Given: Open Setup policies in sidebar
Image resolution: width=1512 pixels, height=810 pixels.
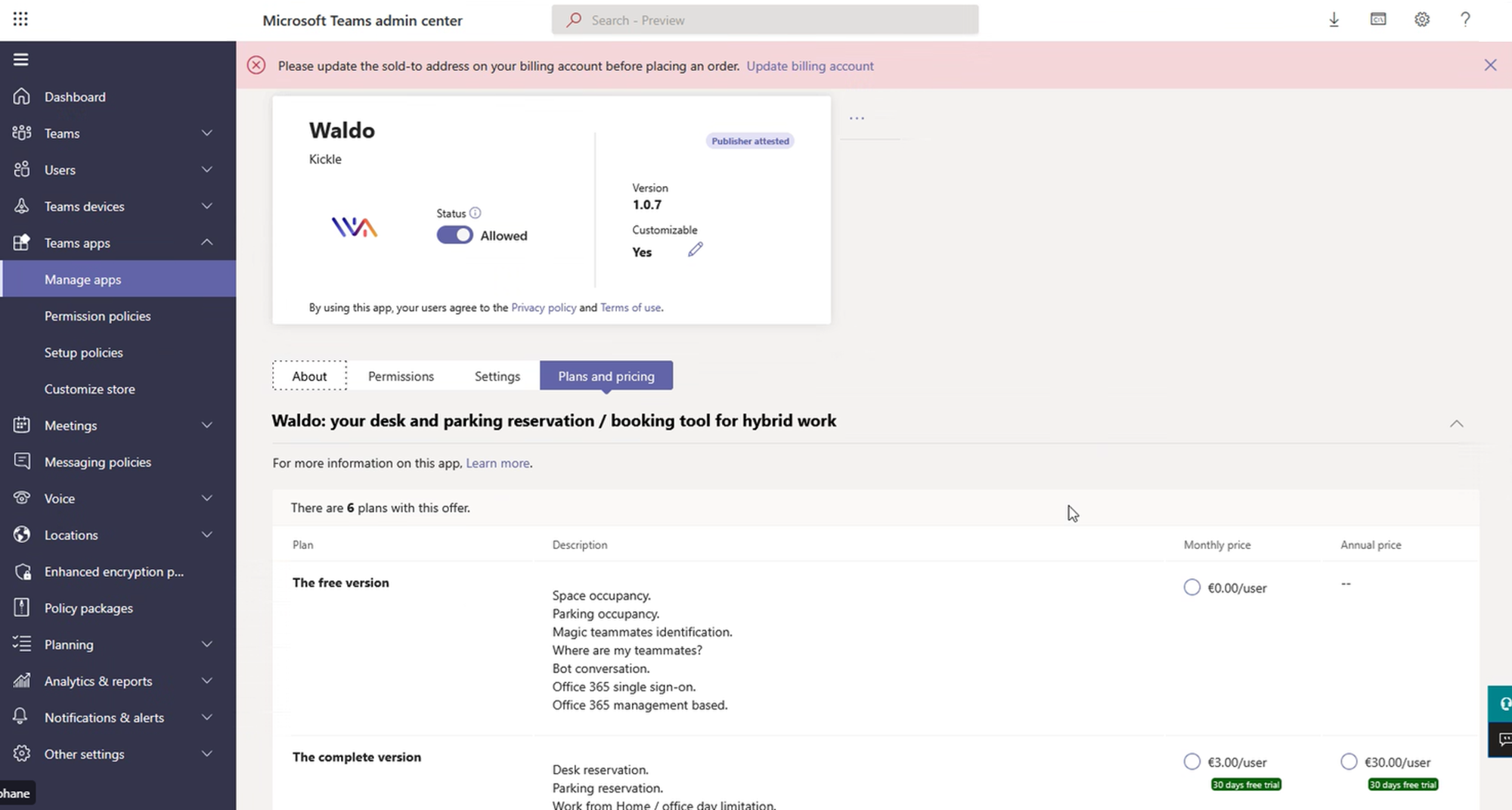Looking at the screenshot, I should pyautogui.click(x=118, y=352).
